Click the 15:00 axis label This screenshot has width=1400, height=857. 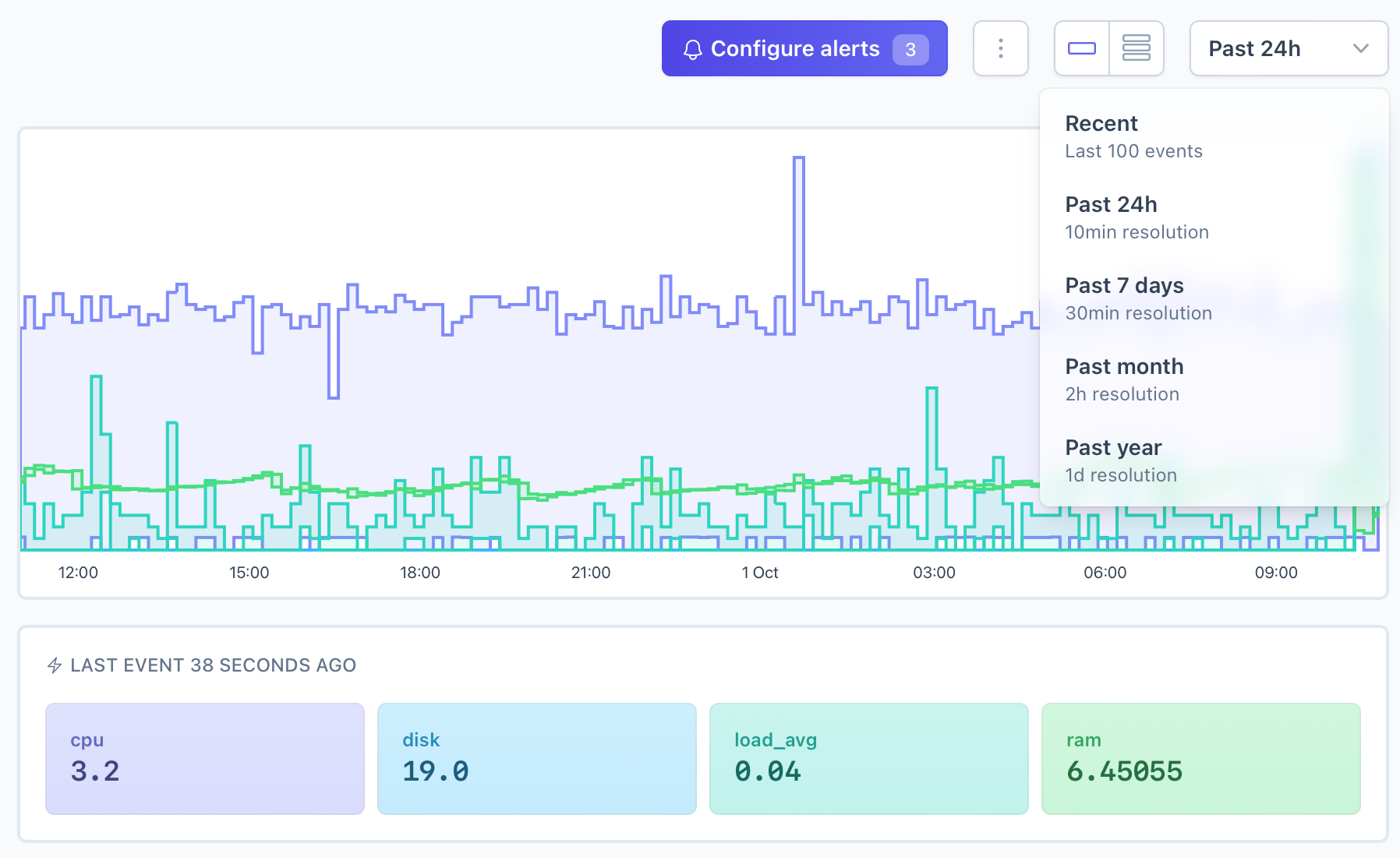point(249,573)
